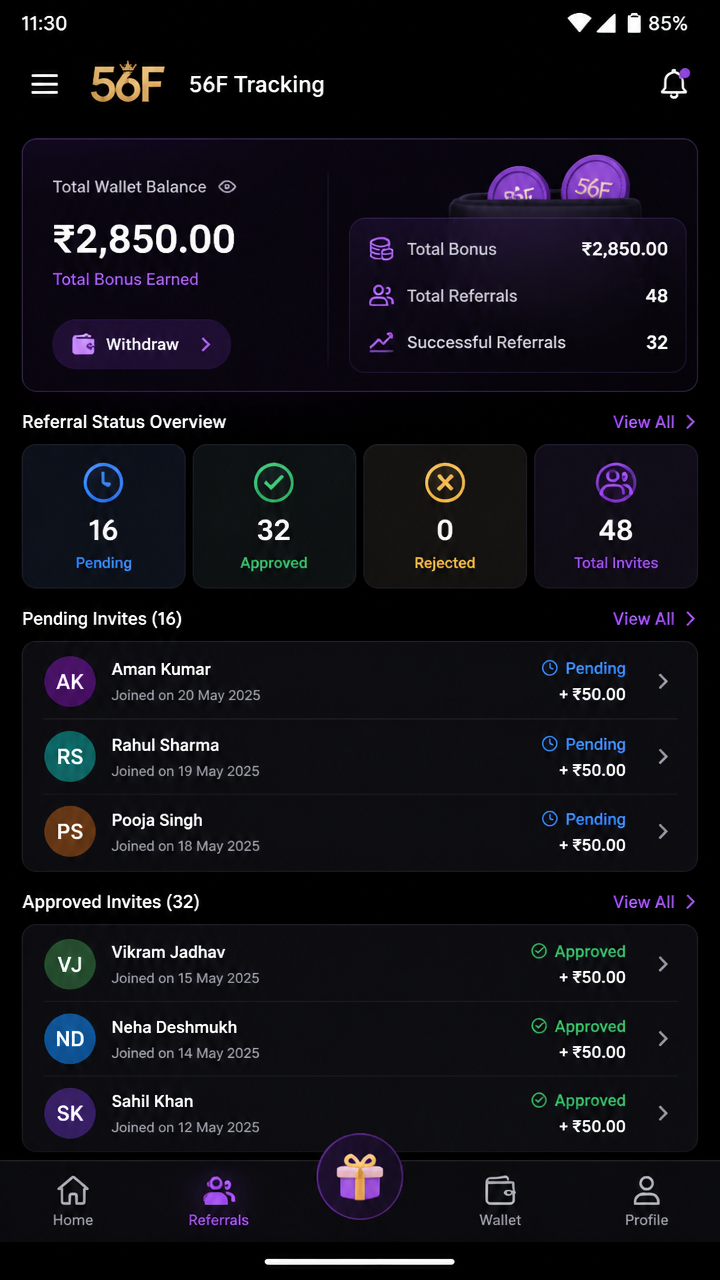
Task: Expand Aman Kumar invite chevron
Action: pyautogui.click(x=663, y=681)
